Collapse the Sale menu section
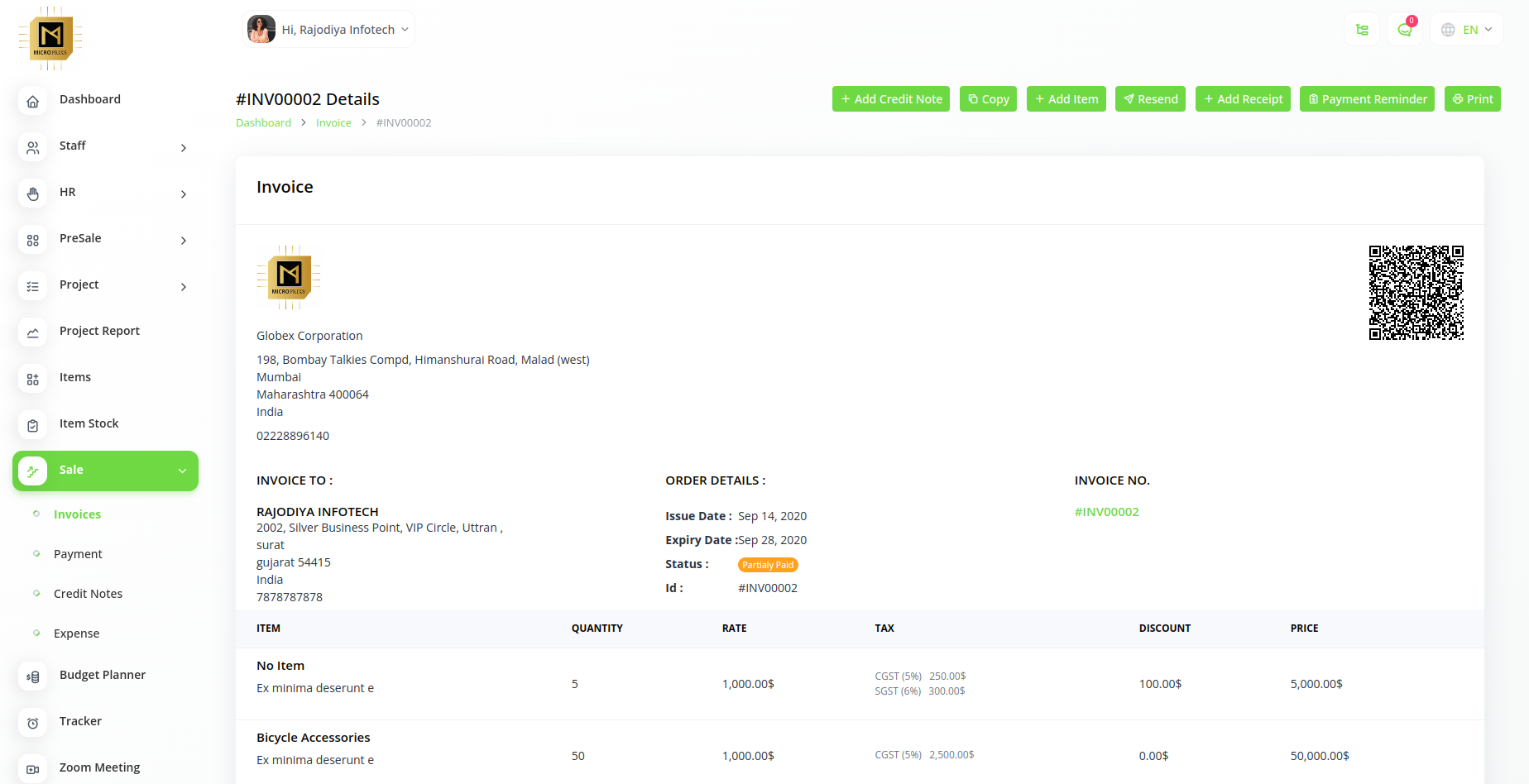1529x784 pixels. (x=182, y=471)
